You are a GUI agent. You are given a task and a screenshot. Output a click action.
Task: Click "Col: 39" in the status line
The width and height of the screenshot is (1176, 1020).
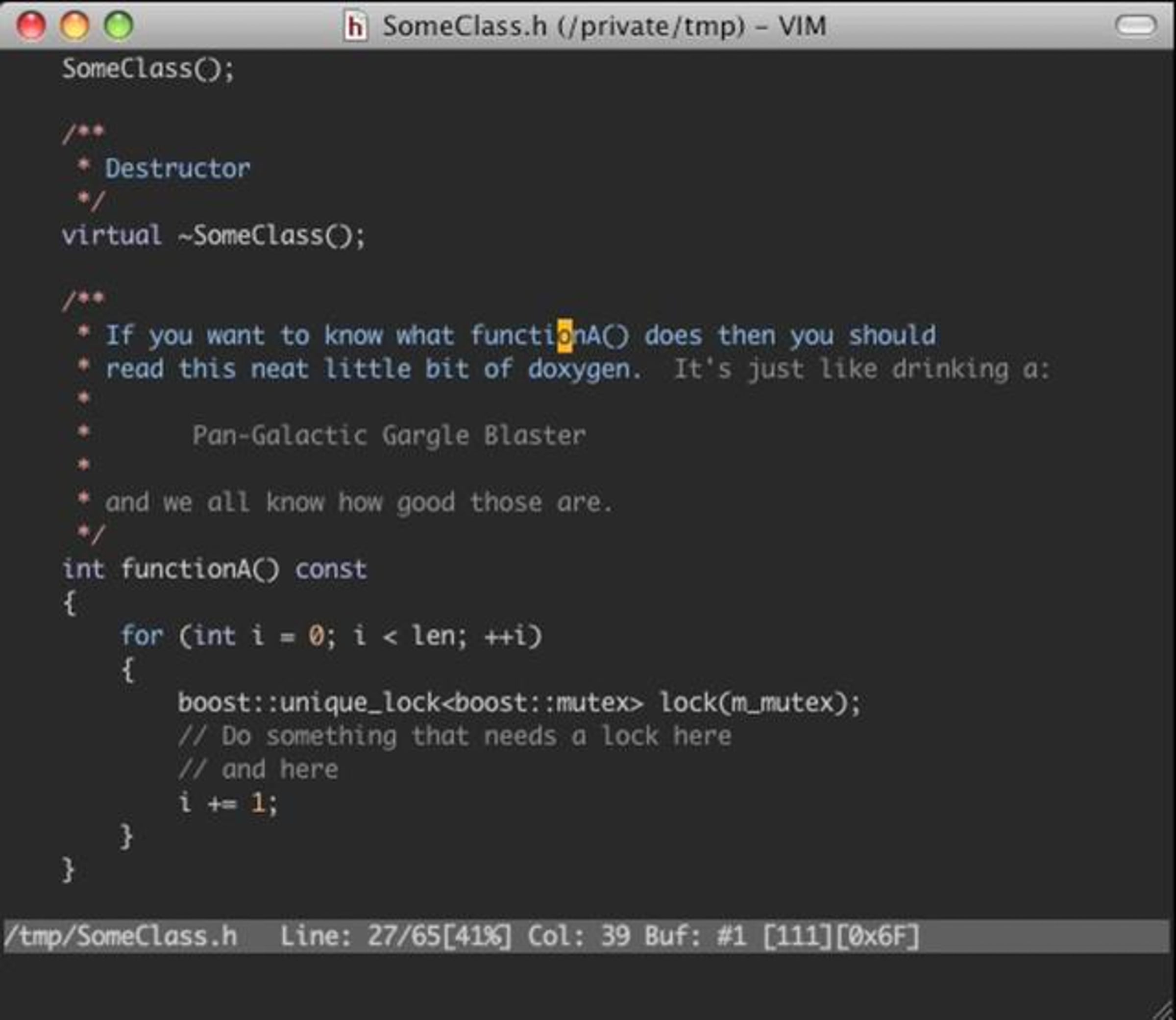pos(579,937)
